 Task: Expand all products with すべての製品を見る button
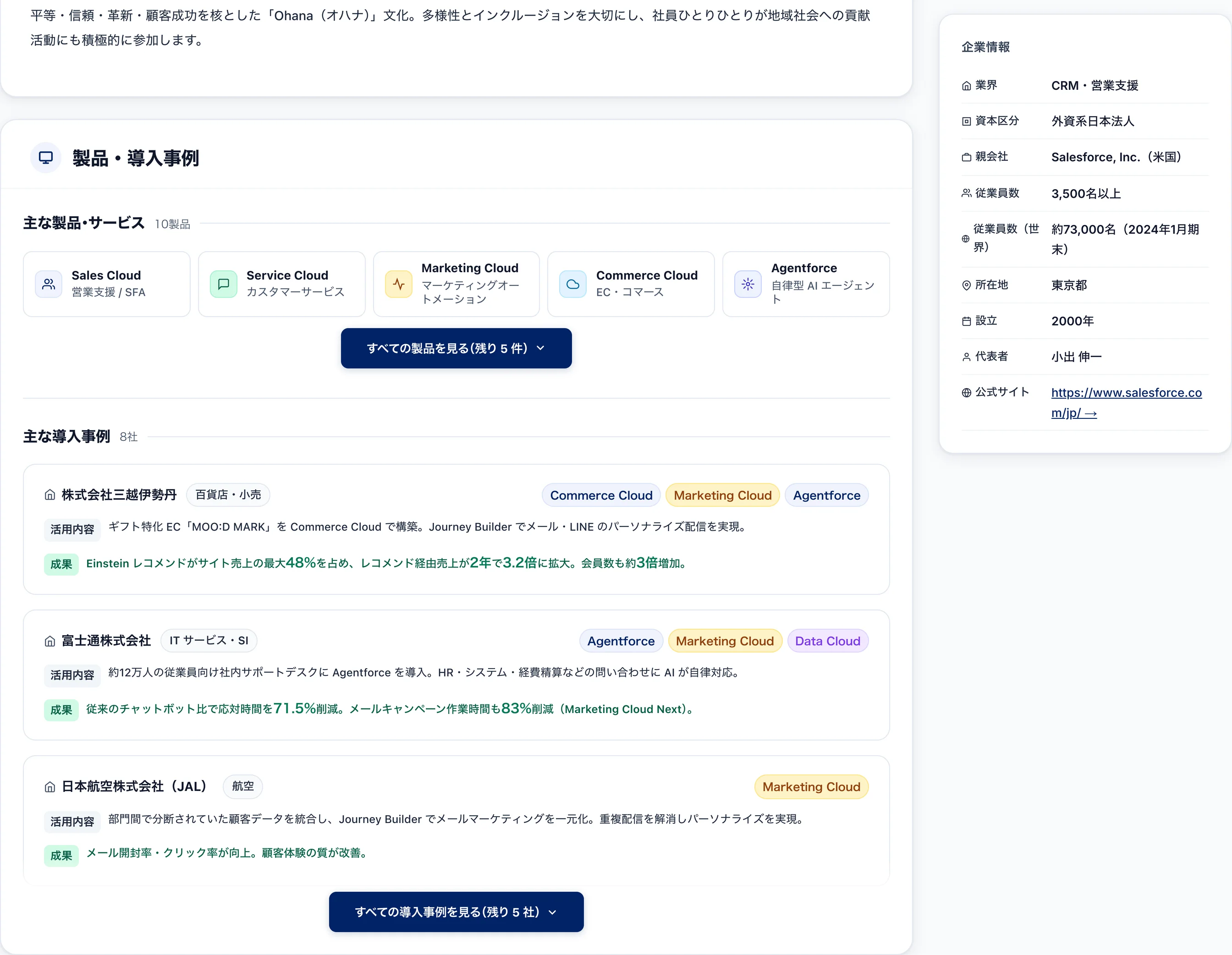[x=456, y=348]
